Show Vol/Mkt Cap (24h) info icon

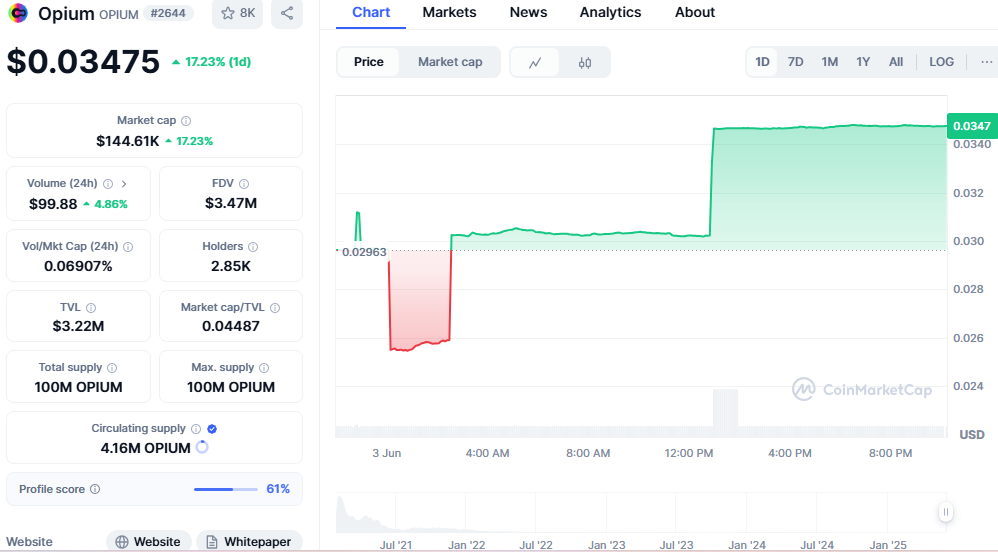point(128,247)
